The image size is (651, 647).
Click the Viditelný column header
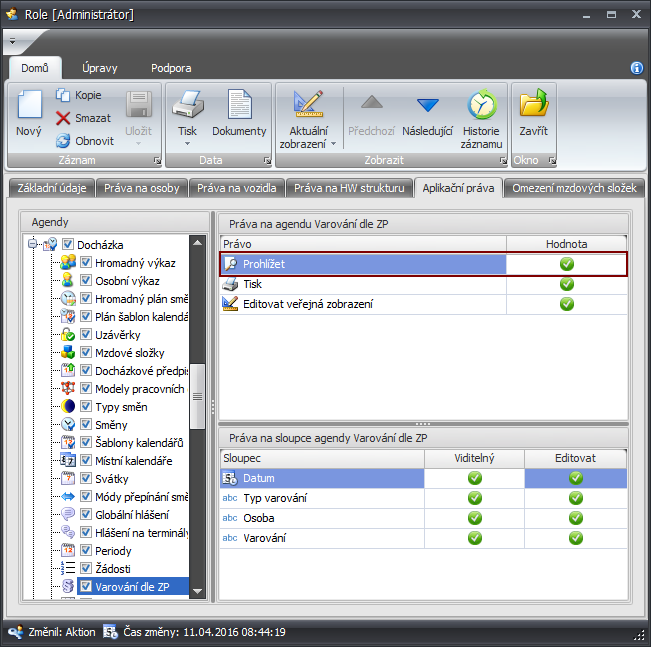tap(474, 458)
